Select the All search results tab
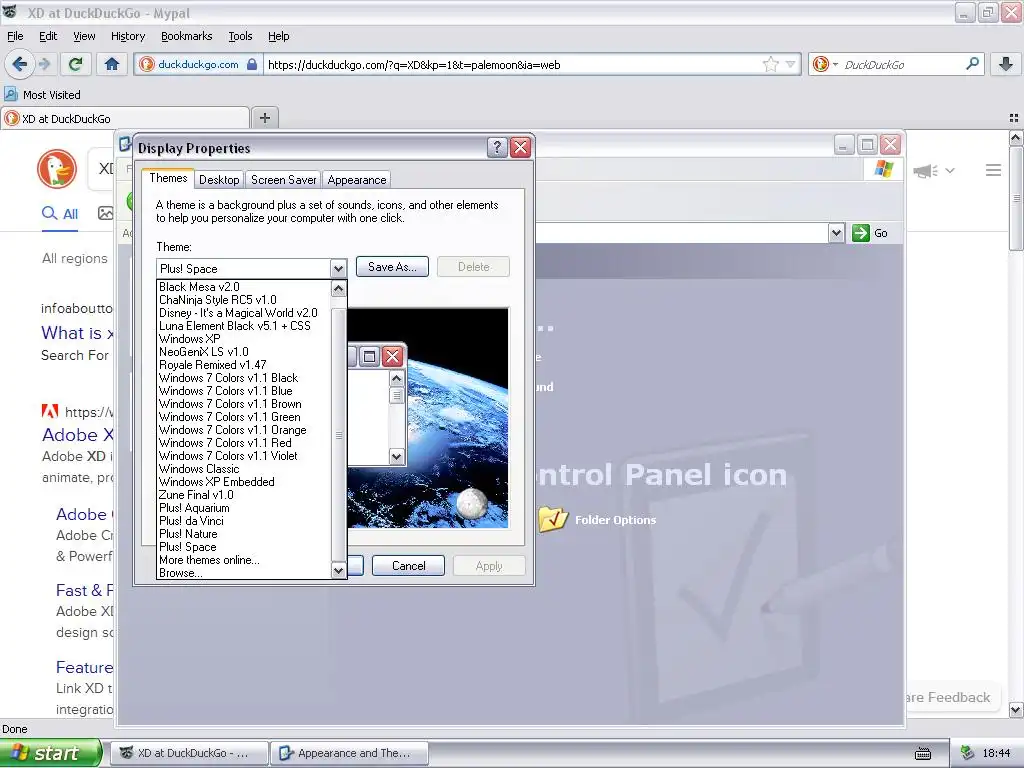Image resolution: width=1024 pixels, height=768 pixels. click(60, 214)
